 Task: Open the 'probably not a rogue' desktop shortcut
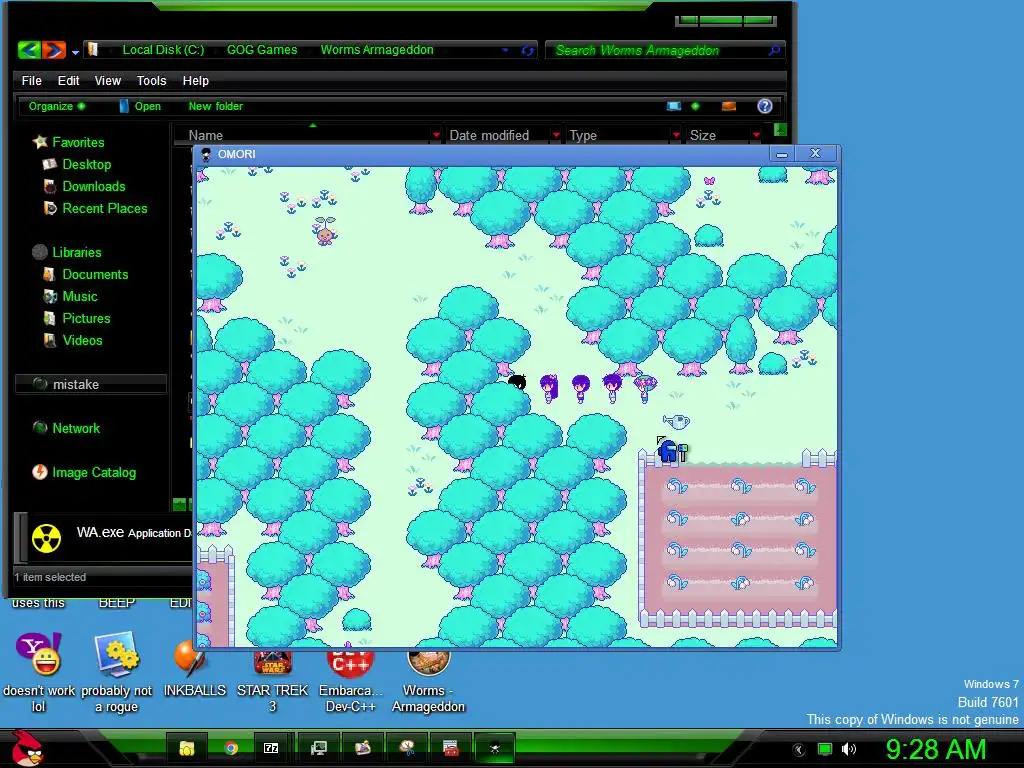point(116,670)
